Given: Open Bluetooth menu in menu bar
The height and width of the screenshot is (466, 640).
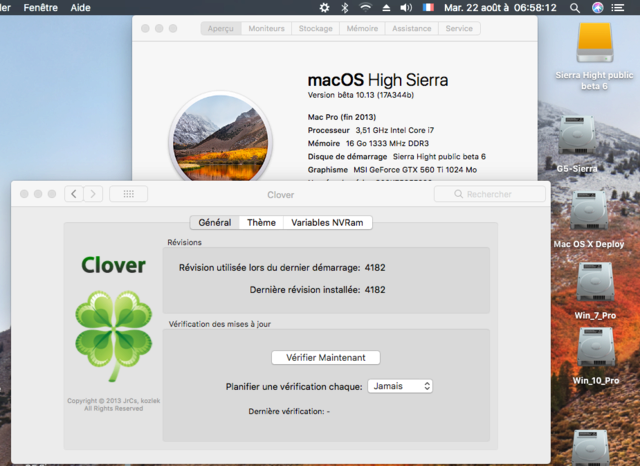Looking at the screenshot, I should 345,7.
